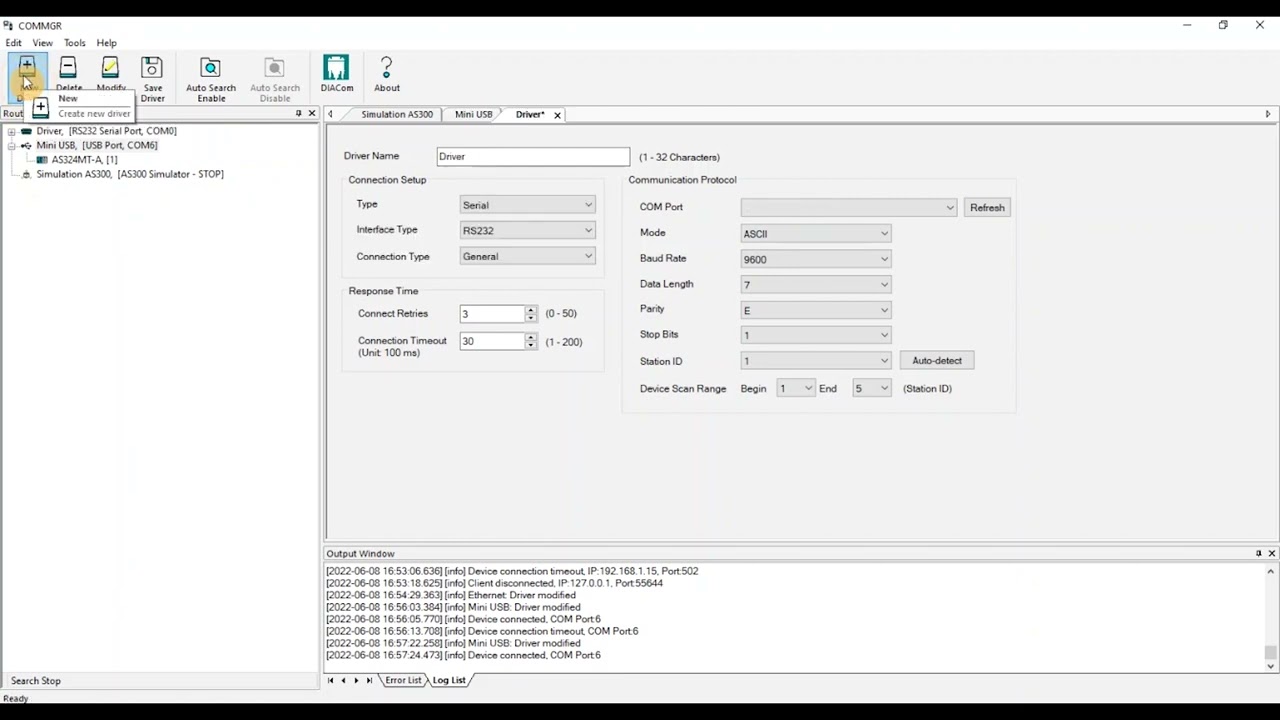The width and height of the screenshot is (1280, 720).
Task: Select Simulation AS300 Simulator tree item
Action: tap(130, 174)
